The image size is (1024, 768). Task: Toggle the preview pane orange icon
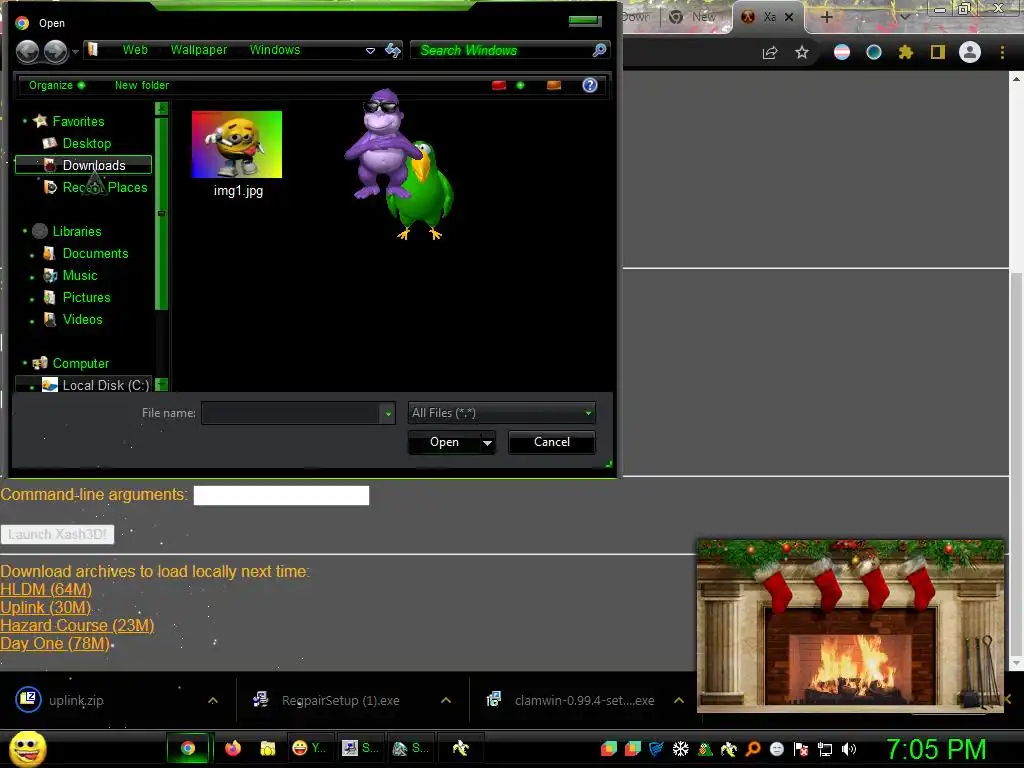coord(554,85)
